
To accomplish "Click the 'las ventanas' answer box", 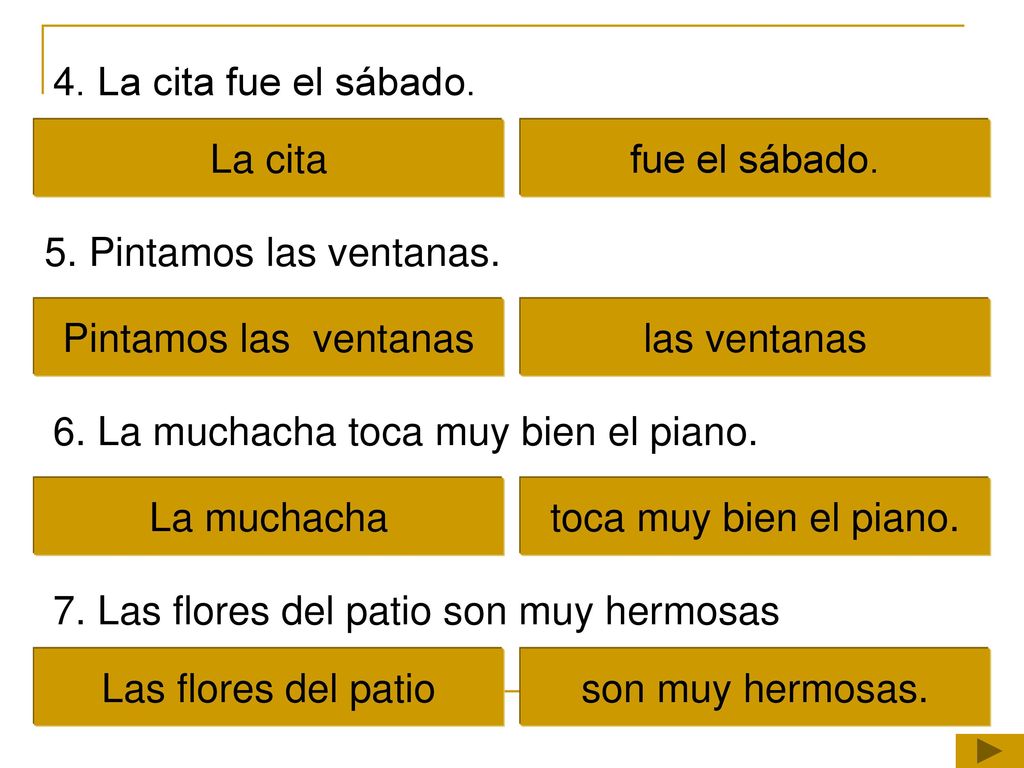I will coord(754,337).
